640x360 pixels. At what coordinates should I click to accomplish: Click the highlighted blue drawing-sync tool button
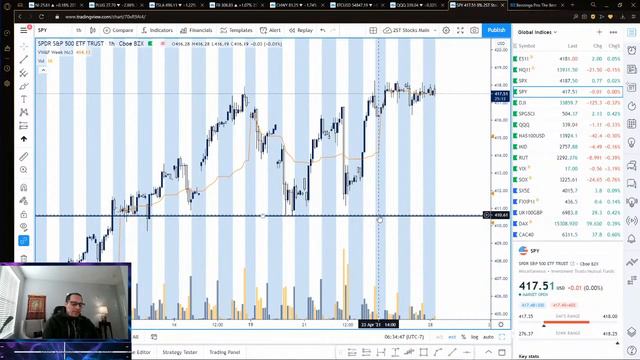[x=24, y=241]
